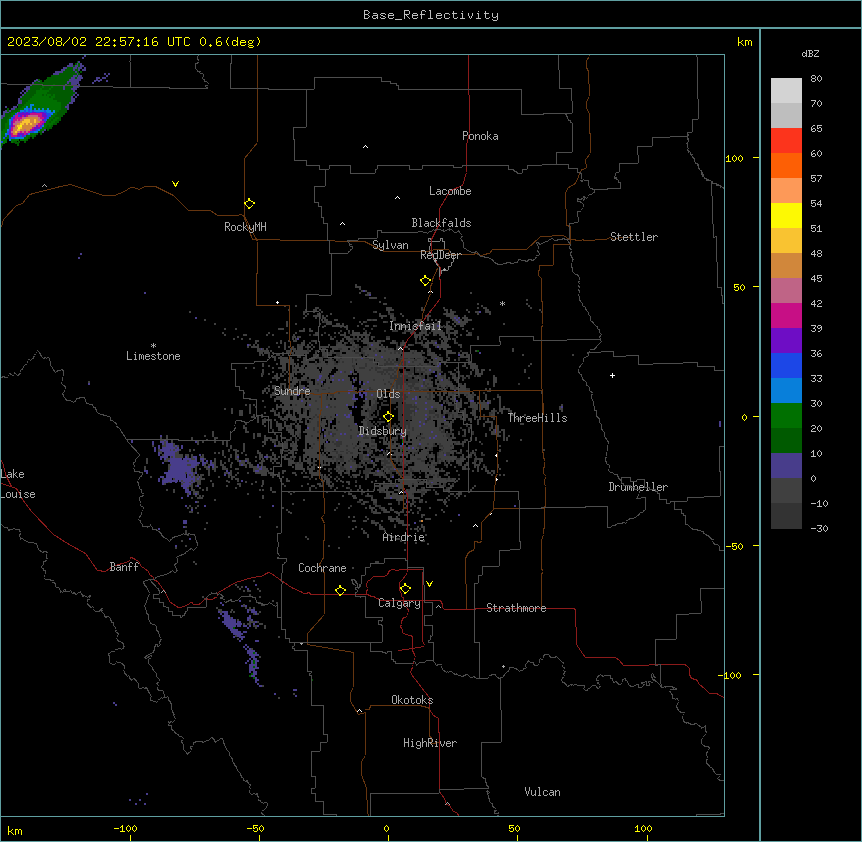Select the yellow diamond marker south of RedDeer
Viewport: 862px width, 842px height.
(425, 281)
